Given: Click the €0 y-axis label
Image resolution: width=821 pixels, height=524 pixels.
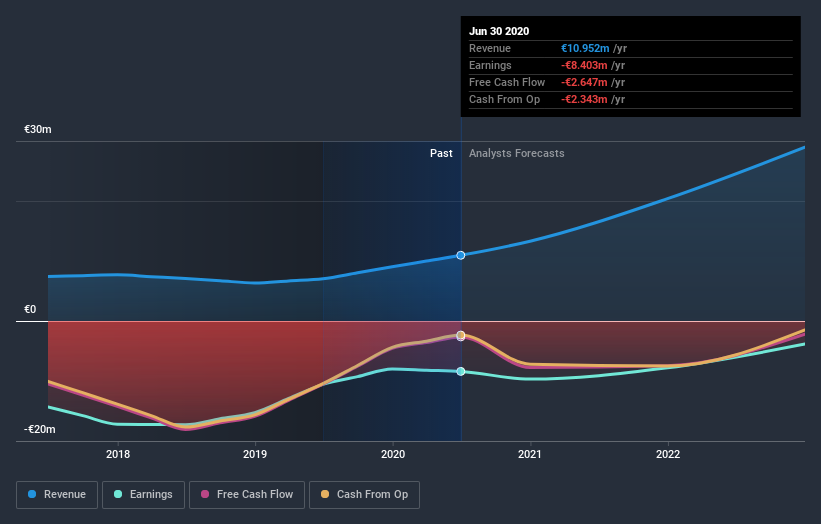Looking at the screenshot, I should pyautogui.click(x=30, y=309).
